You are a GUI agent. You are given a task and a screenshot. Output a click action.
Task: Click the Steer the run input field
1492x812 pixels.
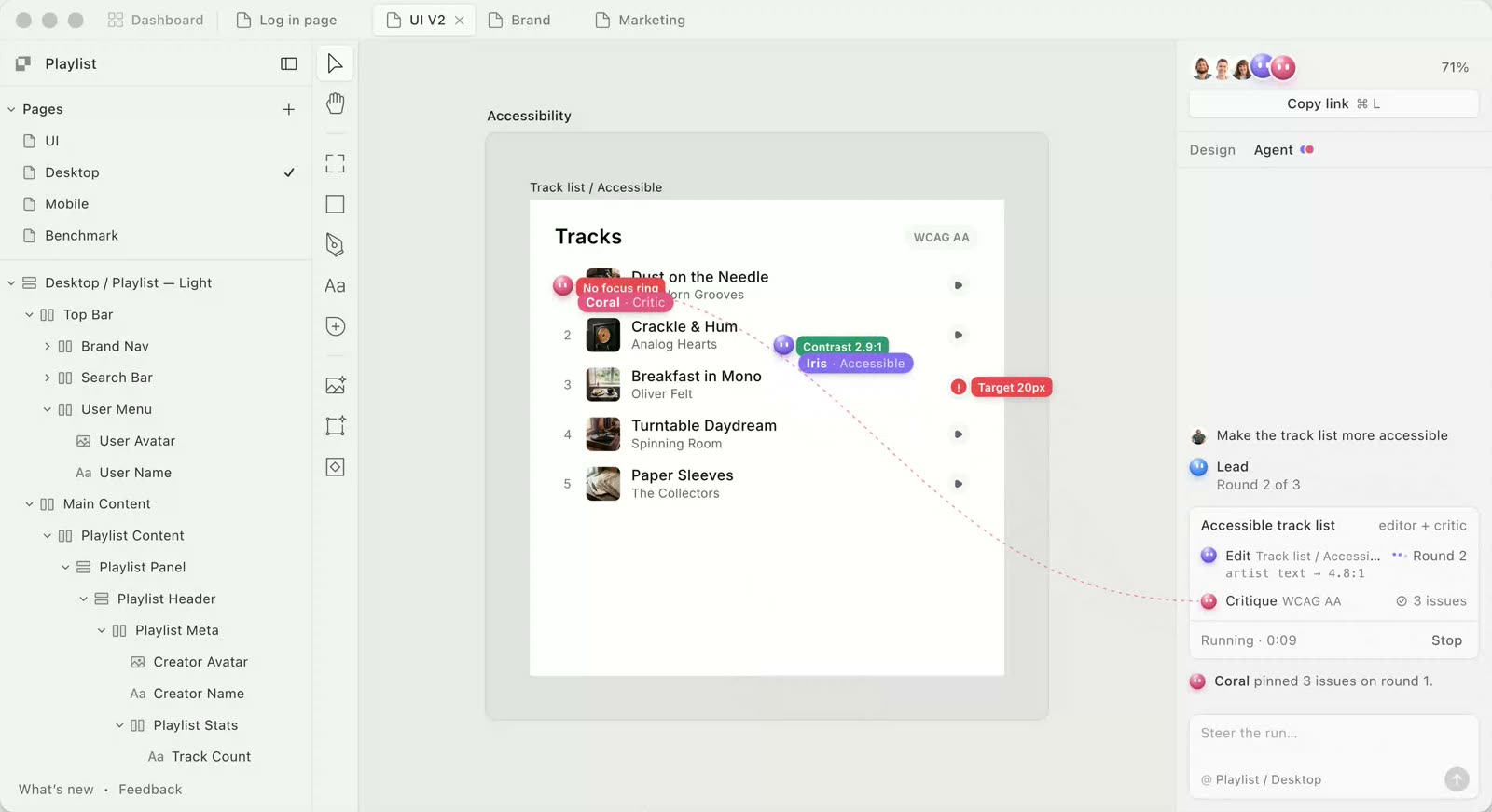(1333, 756)
